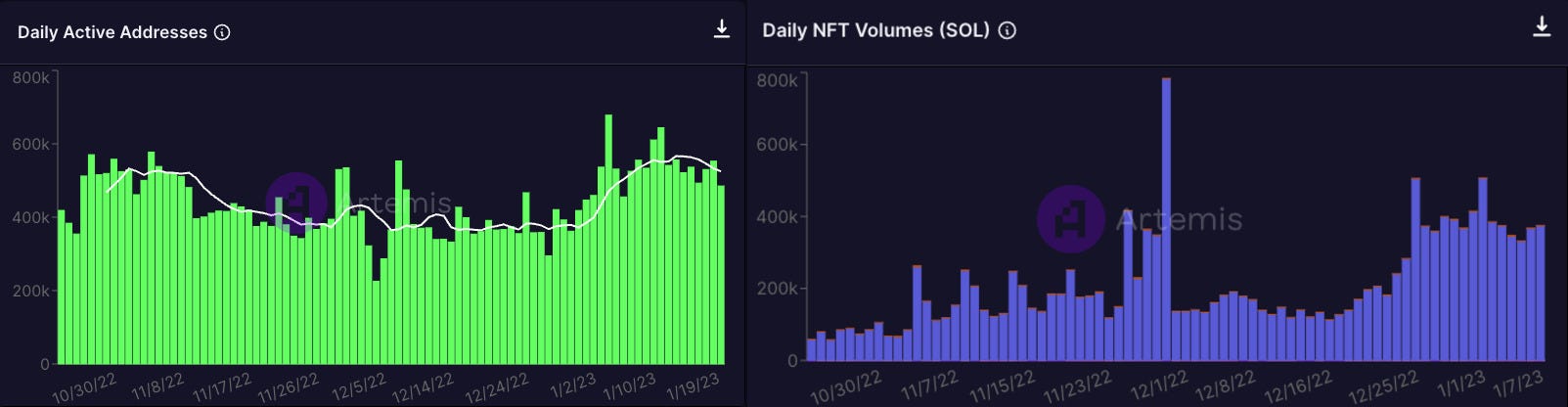Click the 600k label on Active Addresses axis
The width and height of the screenshot is (1568, 407).
pos(30,145)
